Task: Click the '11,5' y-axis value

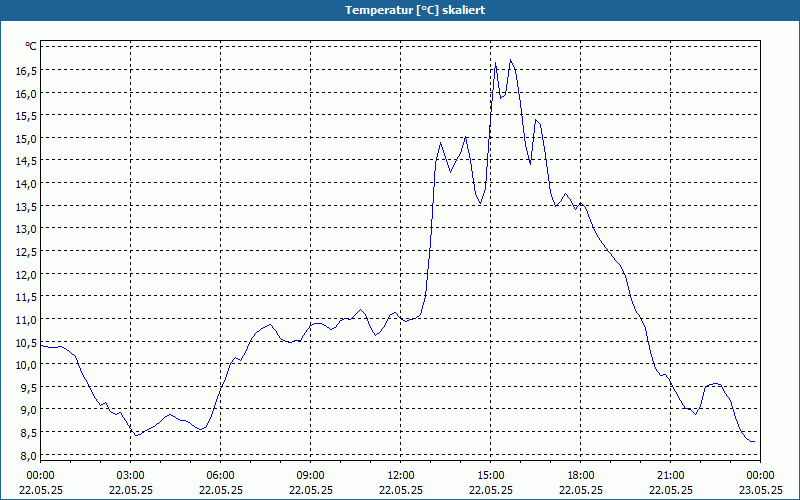Action: point(26,297)
